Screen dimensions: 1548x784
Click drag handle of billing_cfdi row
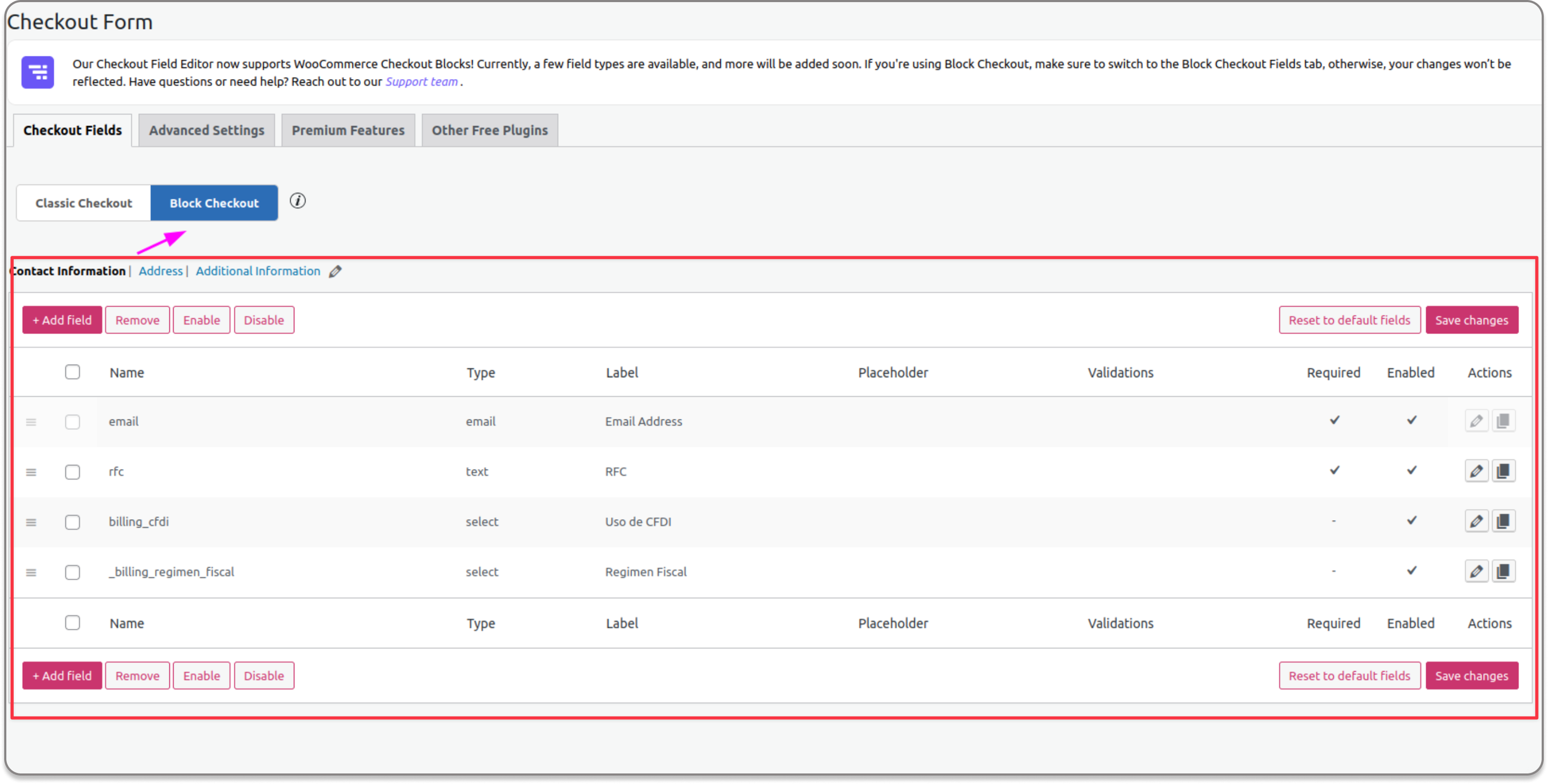(31, 522)
